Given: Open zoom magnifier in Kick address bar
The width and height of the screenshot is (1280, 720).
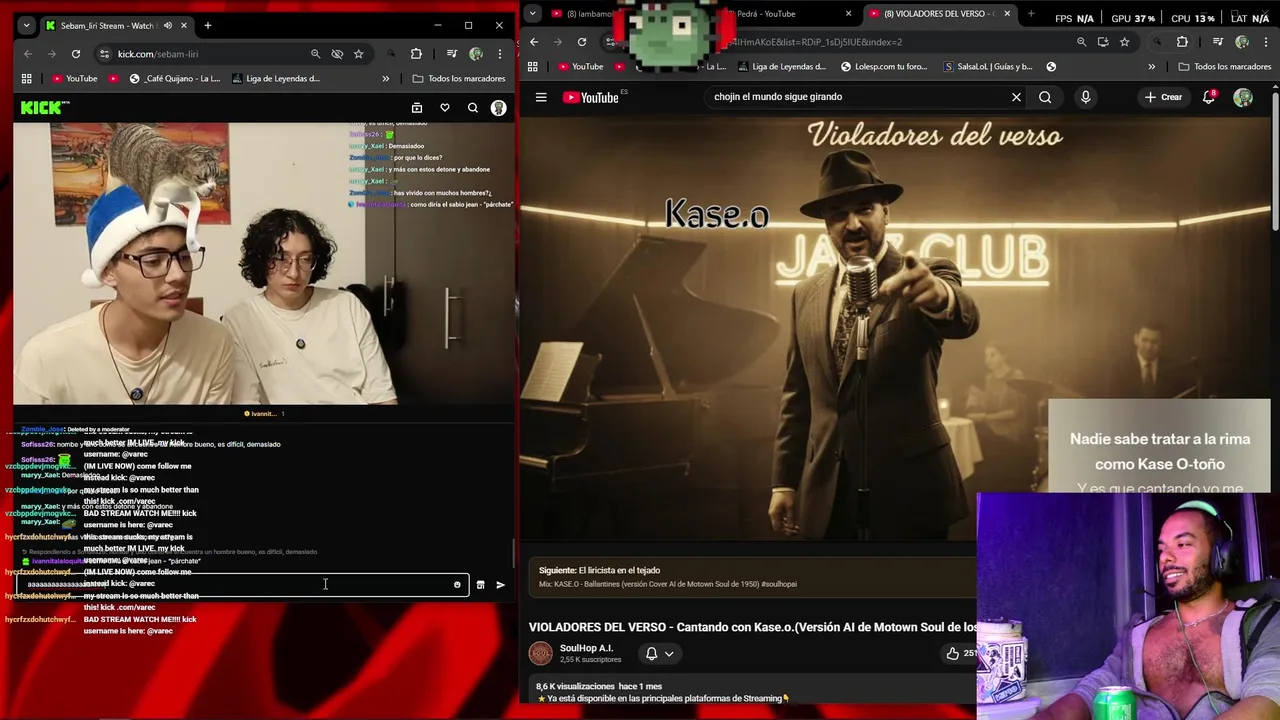Looking at the screenshot, I should tap(315, 54).
